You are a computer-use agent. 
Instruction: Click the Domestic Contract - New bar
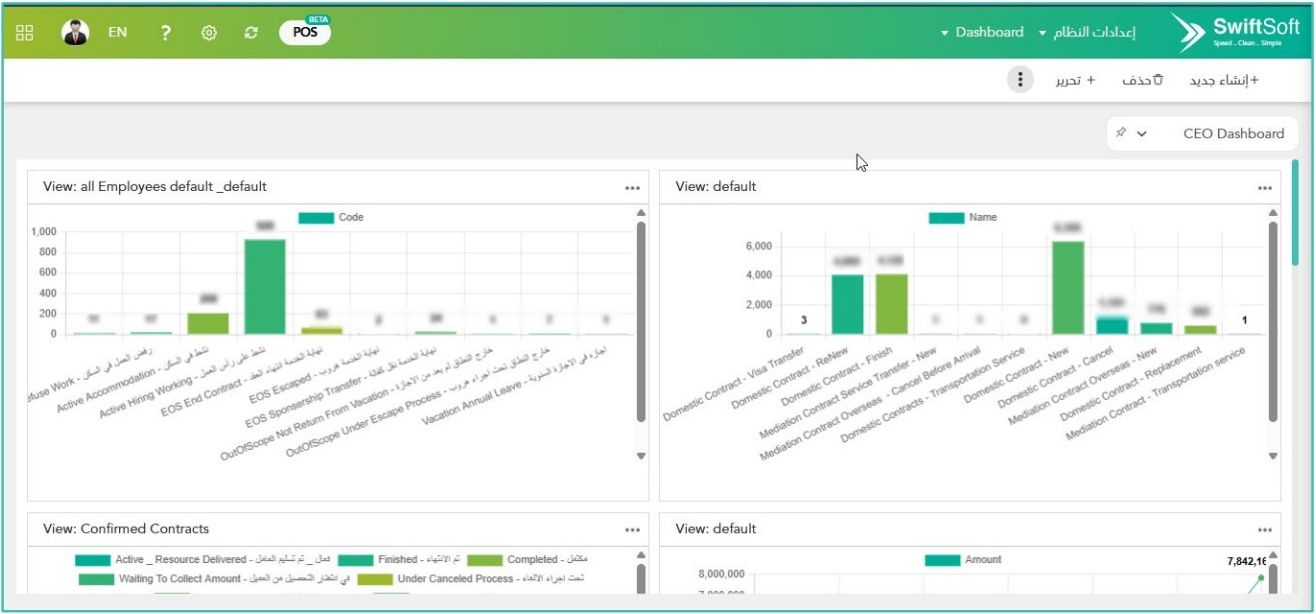1067,288
